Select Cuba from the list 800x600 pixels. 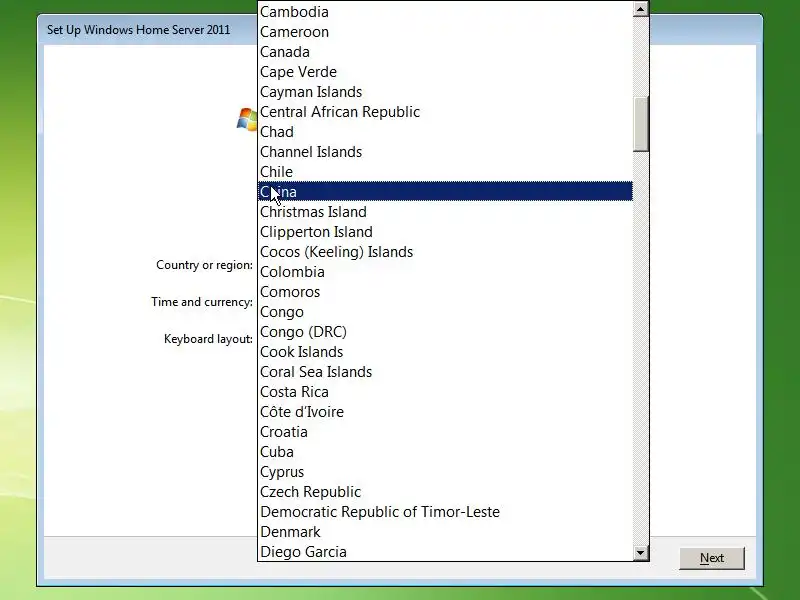point(445,452)
